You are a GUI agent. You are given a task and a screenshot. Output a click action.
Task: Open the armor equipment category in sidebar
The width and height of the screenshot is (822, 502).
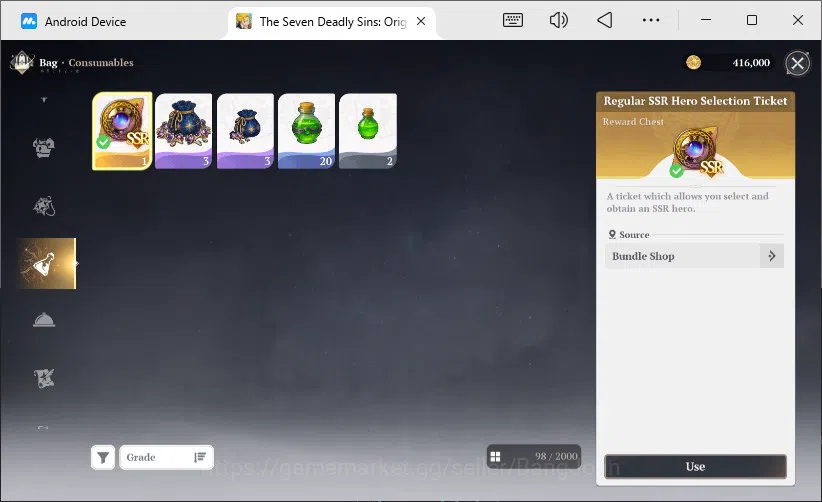pyautogui.click(x=44, y=148)
